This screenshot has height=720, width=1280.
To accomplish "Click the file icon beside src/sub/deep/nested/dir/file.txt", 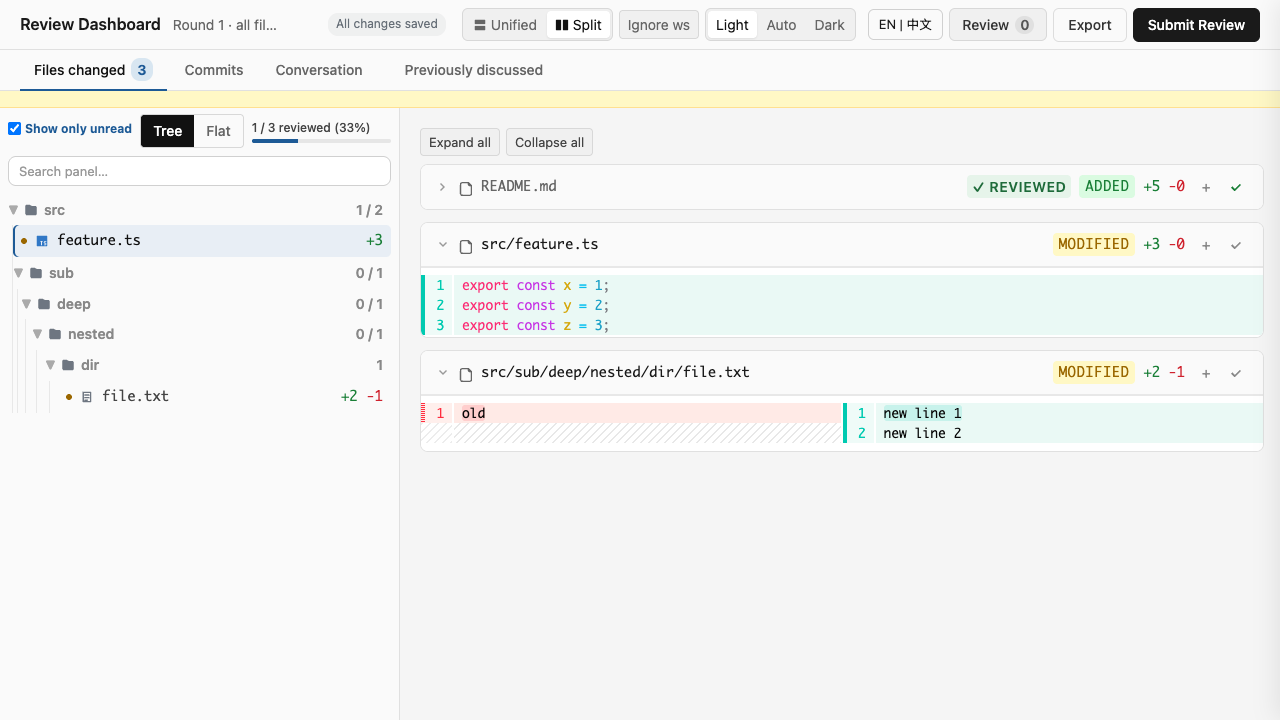I will tap(466, 374).
